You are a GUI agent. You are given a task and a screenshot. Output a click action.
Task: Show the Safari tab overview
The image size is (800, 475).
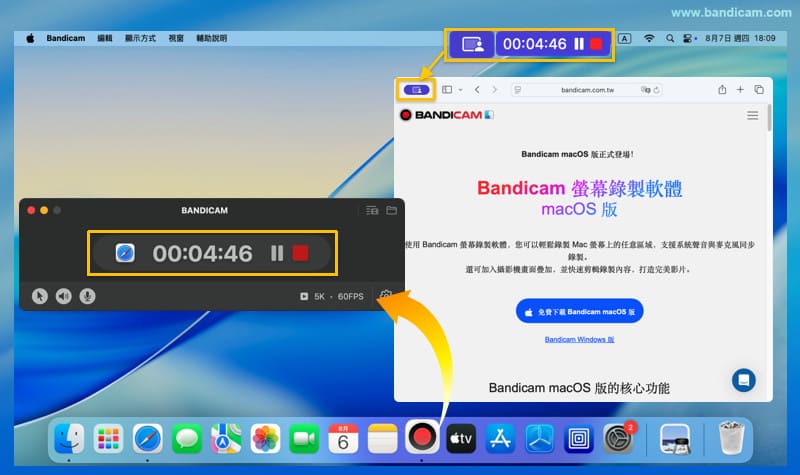(x=759, y=90)
